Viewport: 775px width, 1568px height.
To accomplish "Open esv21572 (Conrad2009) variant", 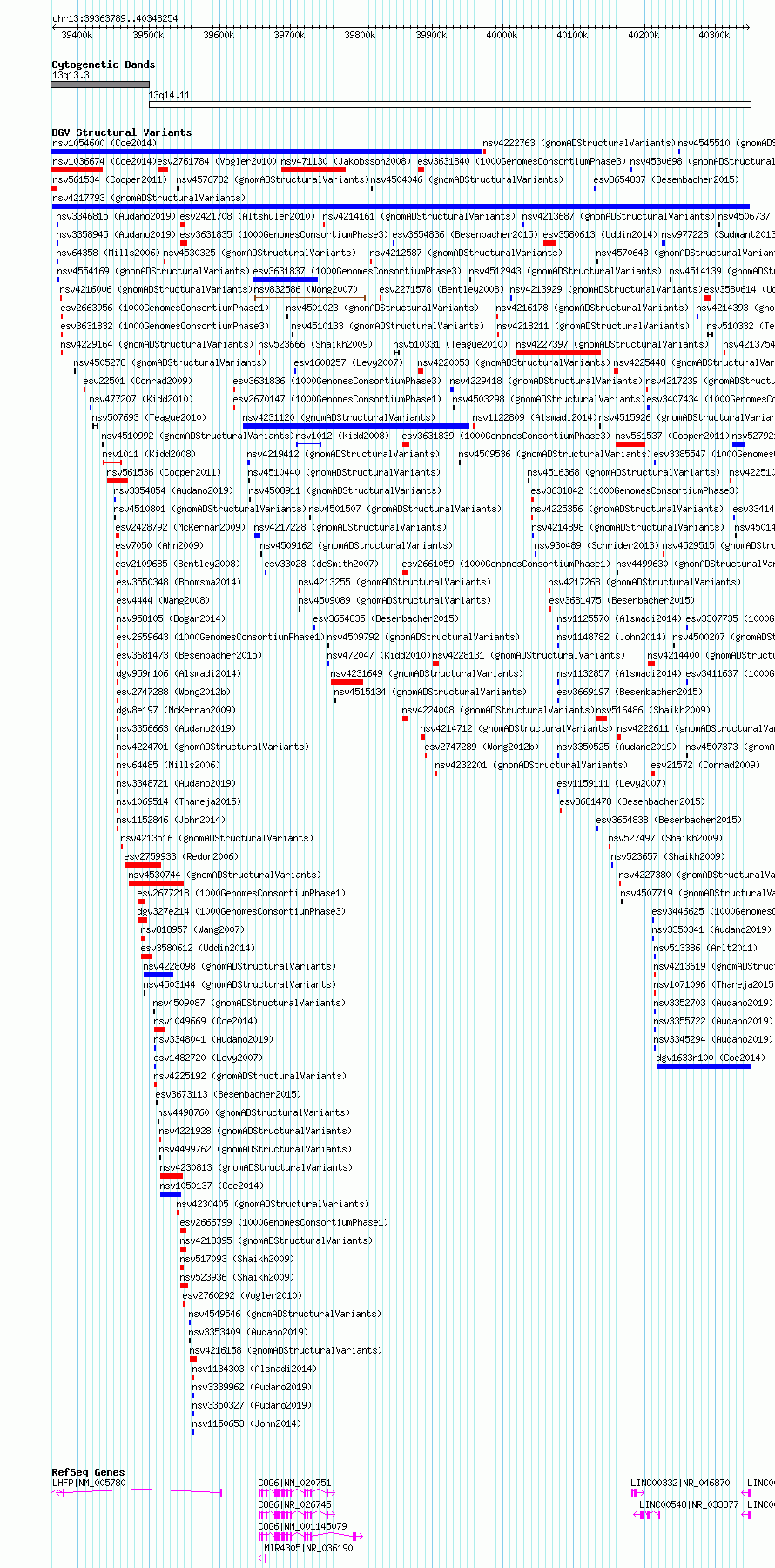I will pos(705,765).
